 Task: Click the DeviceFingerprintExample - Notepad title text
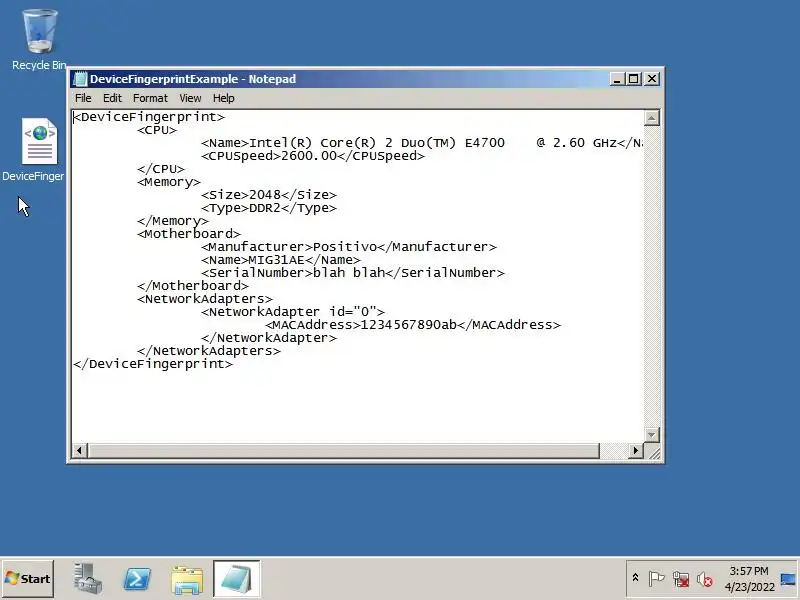pos(193,79)
